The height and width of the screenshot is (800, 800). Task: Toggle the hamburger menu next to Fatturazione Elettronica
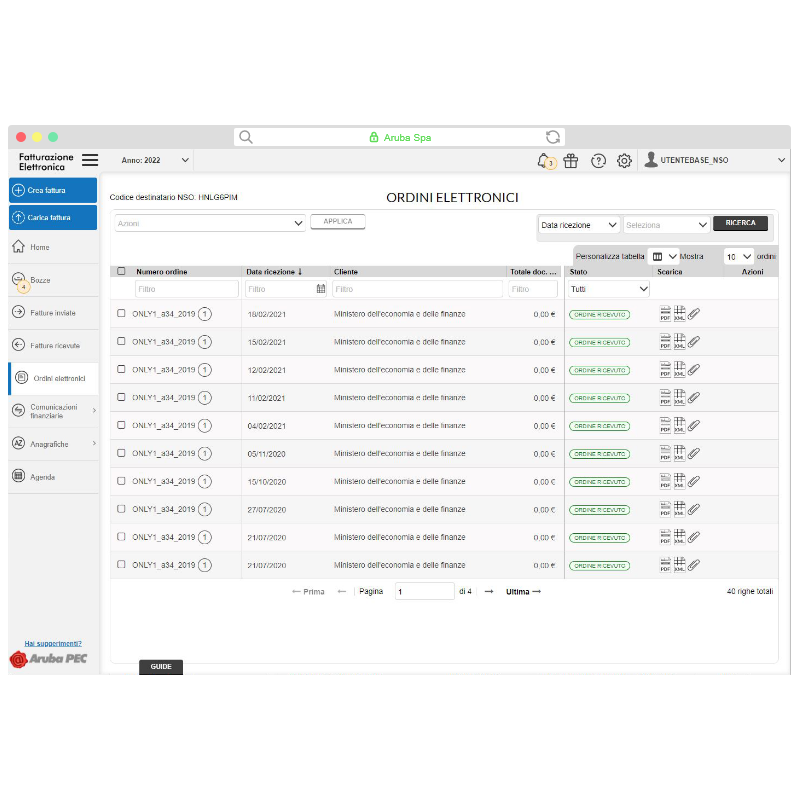(90, 160)
